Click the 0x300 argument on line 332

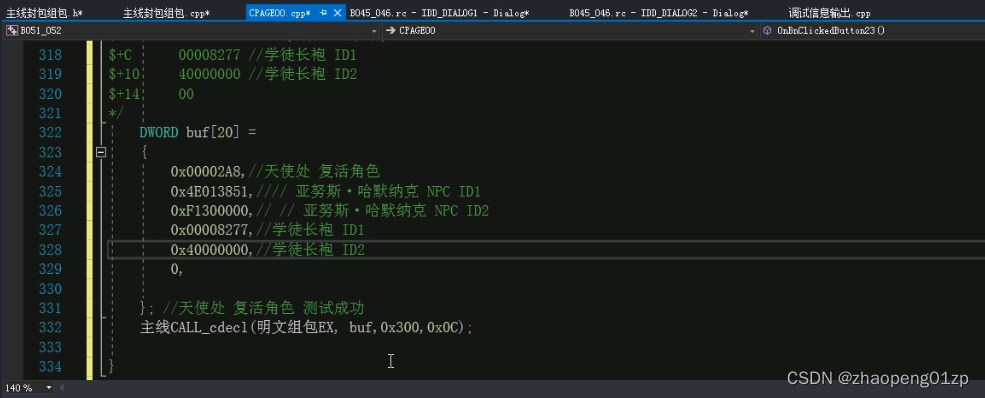401,328
